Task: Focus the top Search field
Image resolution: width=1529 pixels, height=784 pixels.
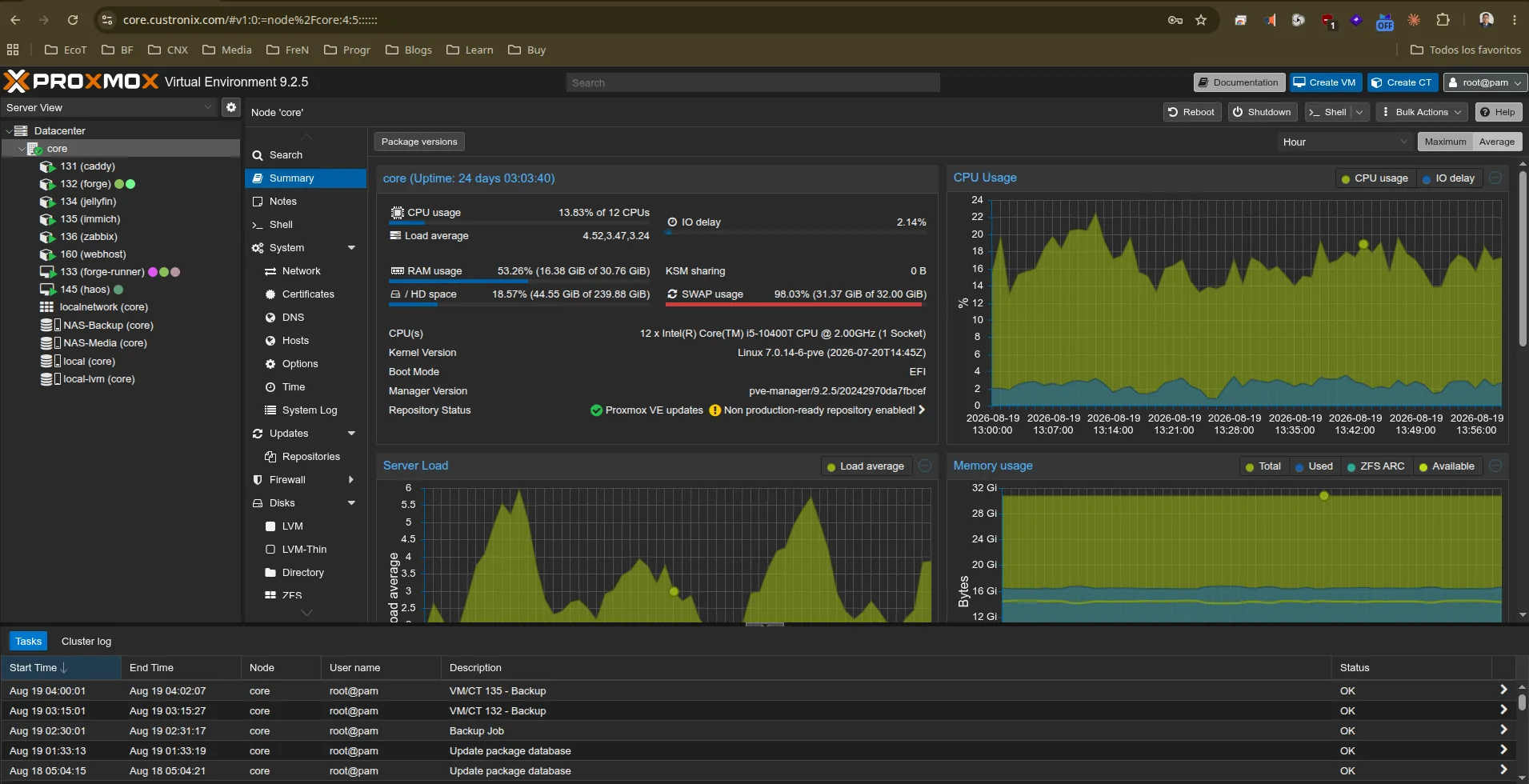Action: click(x=753, y=82)
